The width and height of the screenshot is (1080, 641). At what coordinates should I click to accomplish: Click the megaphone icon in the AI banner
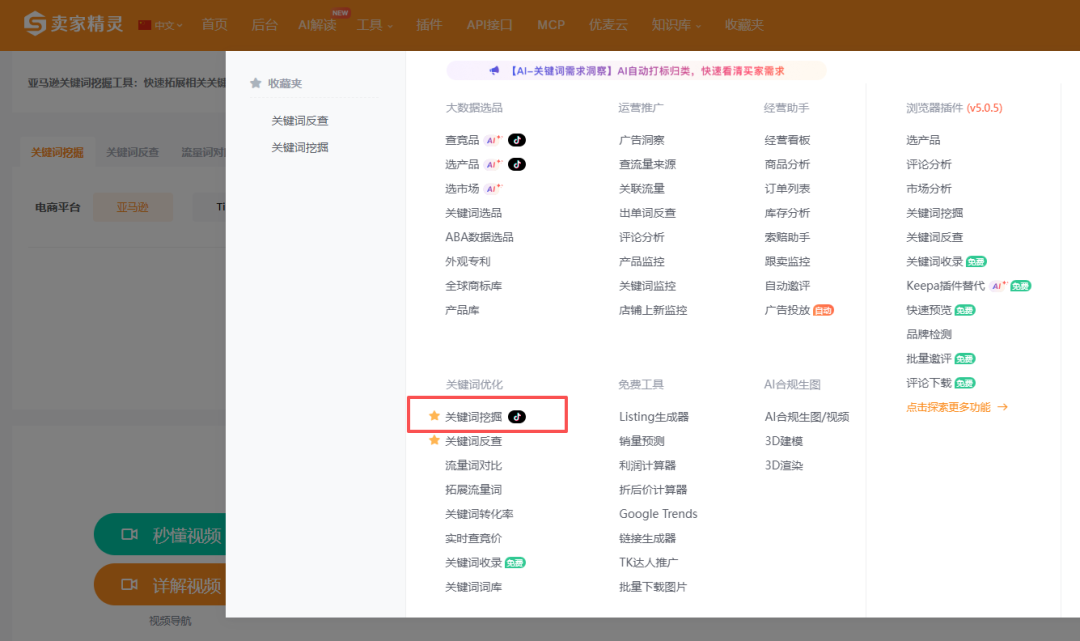(x=494, y=70)
